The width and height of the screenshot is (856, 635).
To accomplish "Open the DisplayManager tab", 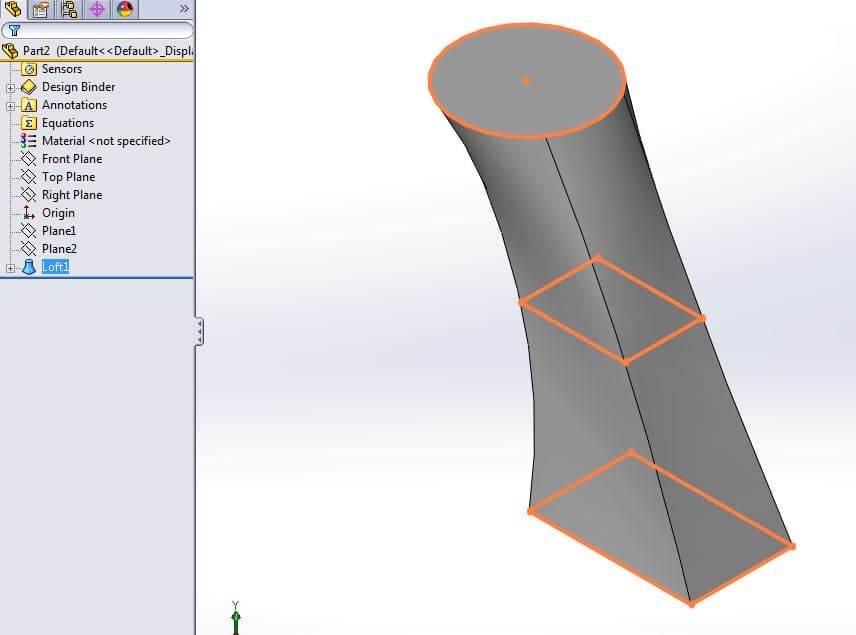I will [x=124, y=9].
